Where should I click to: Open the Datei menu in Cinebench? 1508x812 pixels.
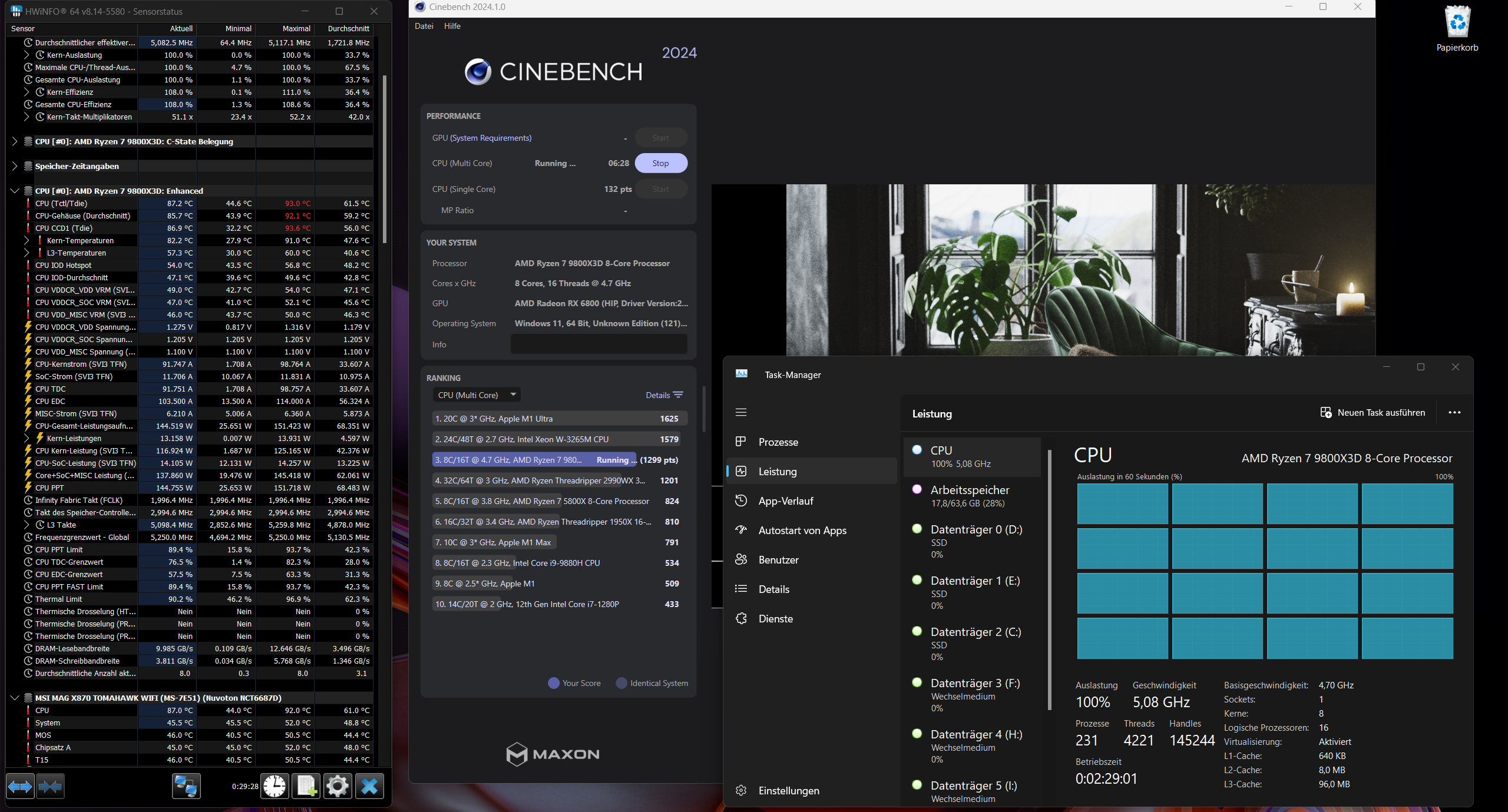point(424,26)
